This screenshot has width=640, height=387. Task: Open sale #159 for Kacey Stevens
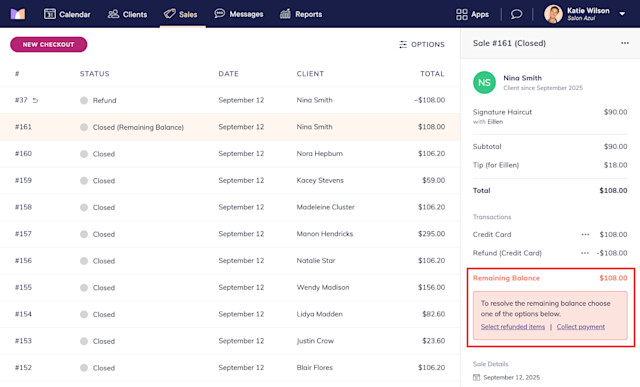coord(230,180)
